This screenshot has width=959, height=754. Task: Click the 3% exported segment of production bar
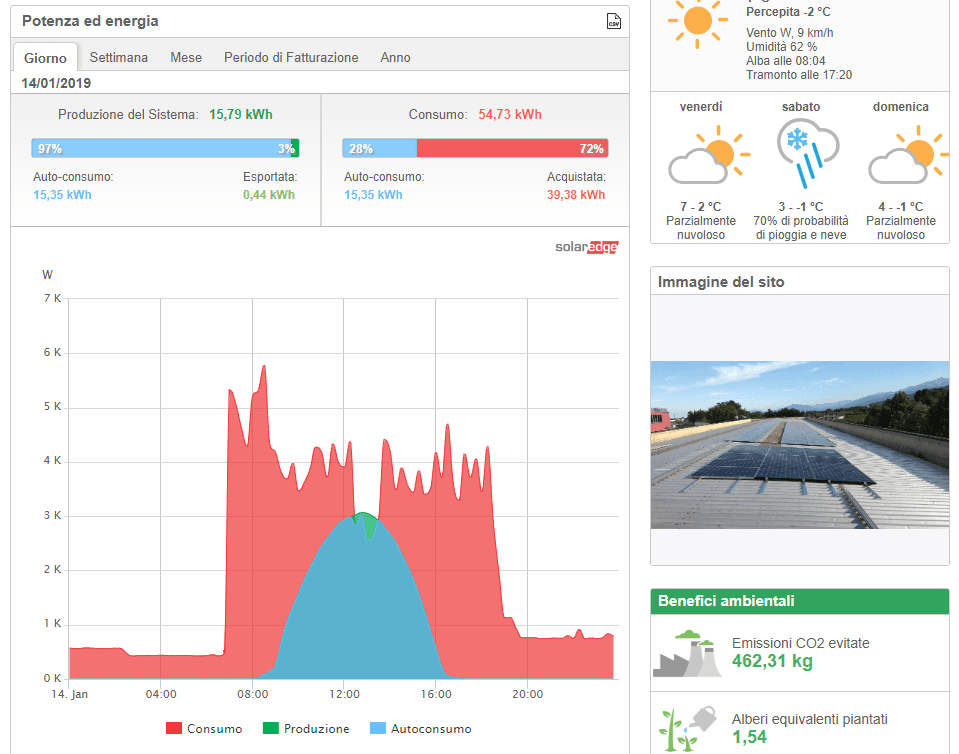(295, 149)
